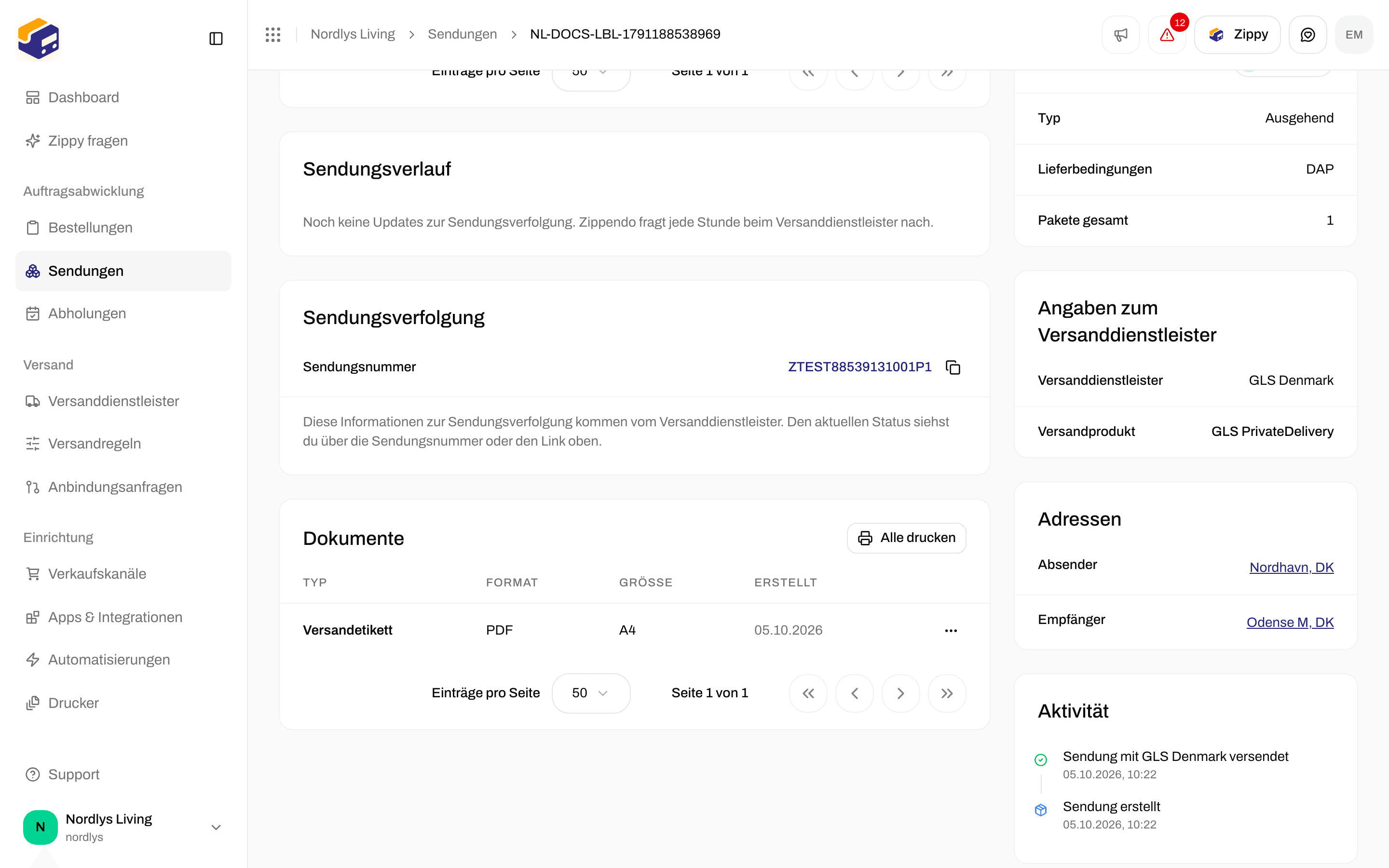1389x868 pixels.
Task: Go to next page in Dokumente pagination
Action: [x=900, y=693]
